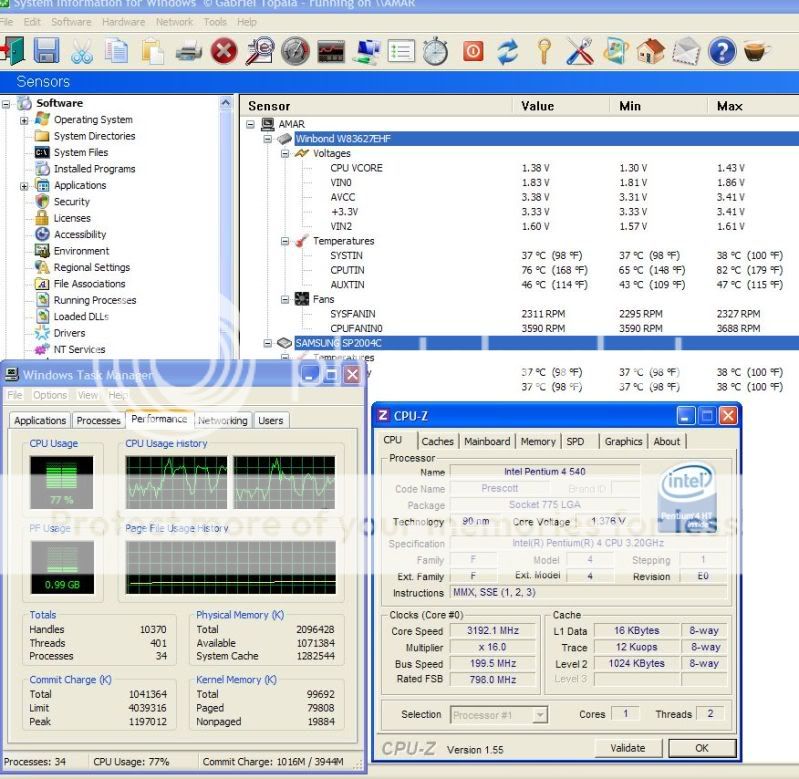Click the clipboard paste icon

click(x=152, y=51)
